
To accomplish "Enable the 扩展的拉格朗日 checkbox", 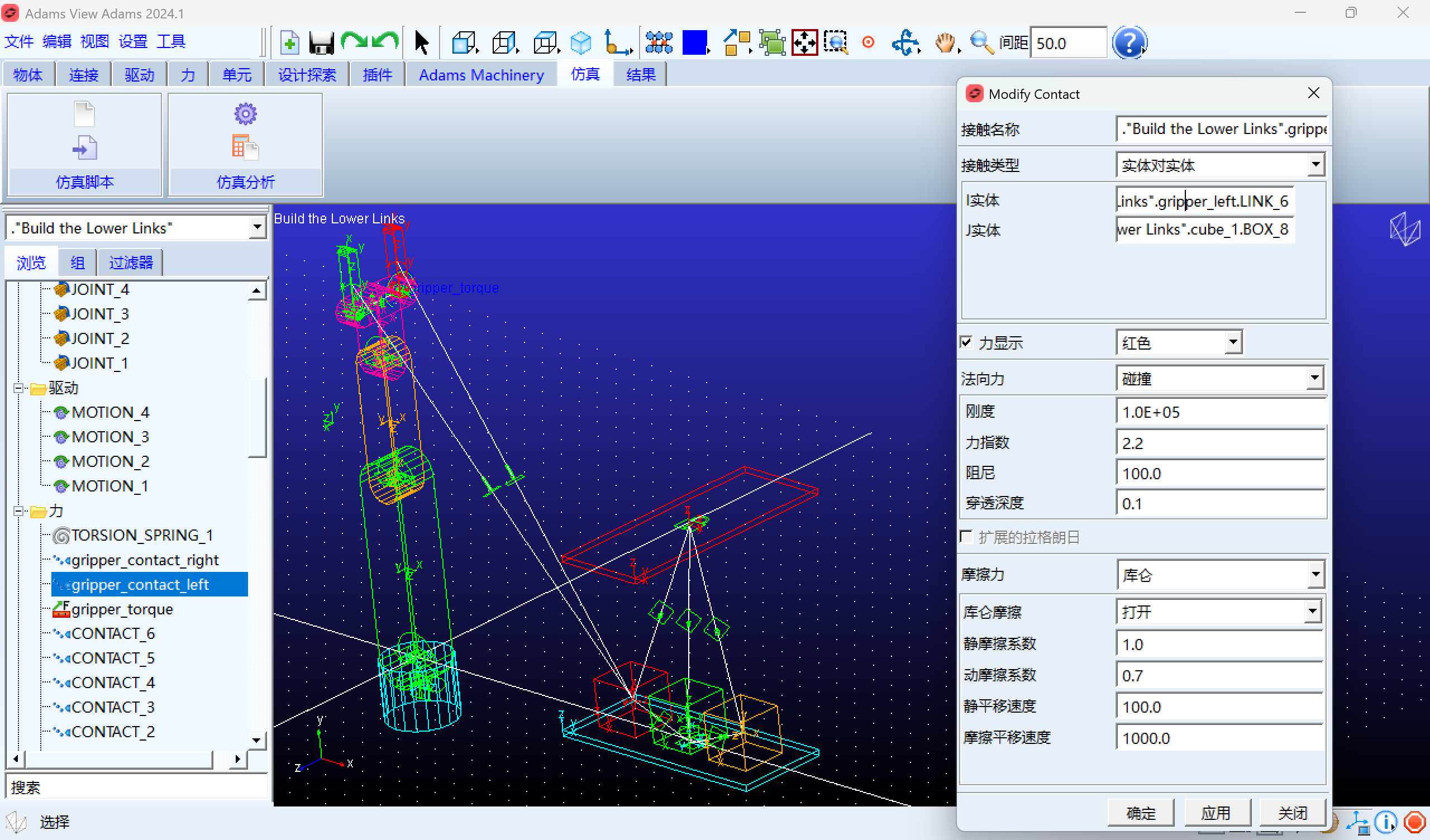I will pos(966,536).
